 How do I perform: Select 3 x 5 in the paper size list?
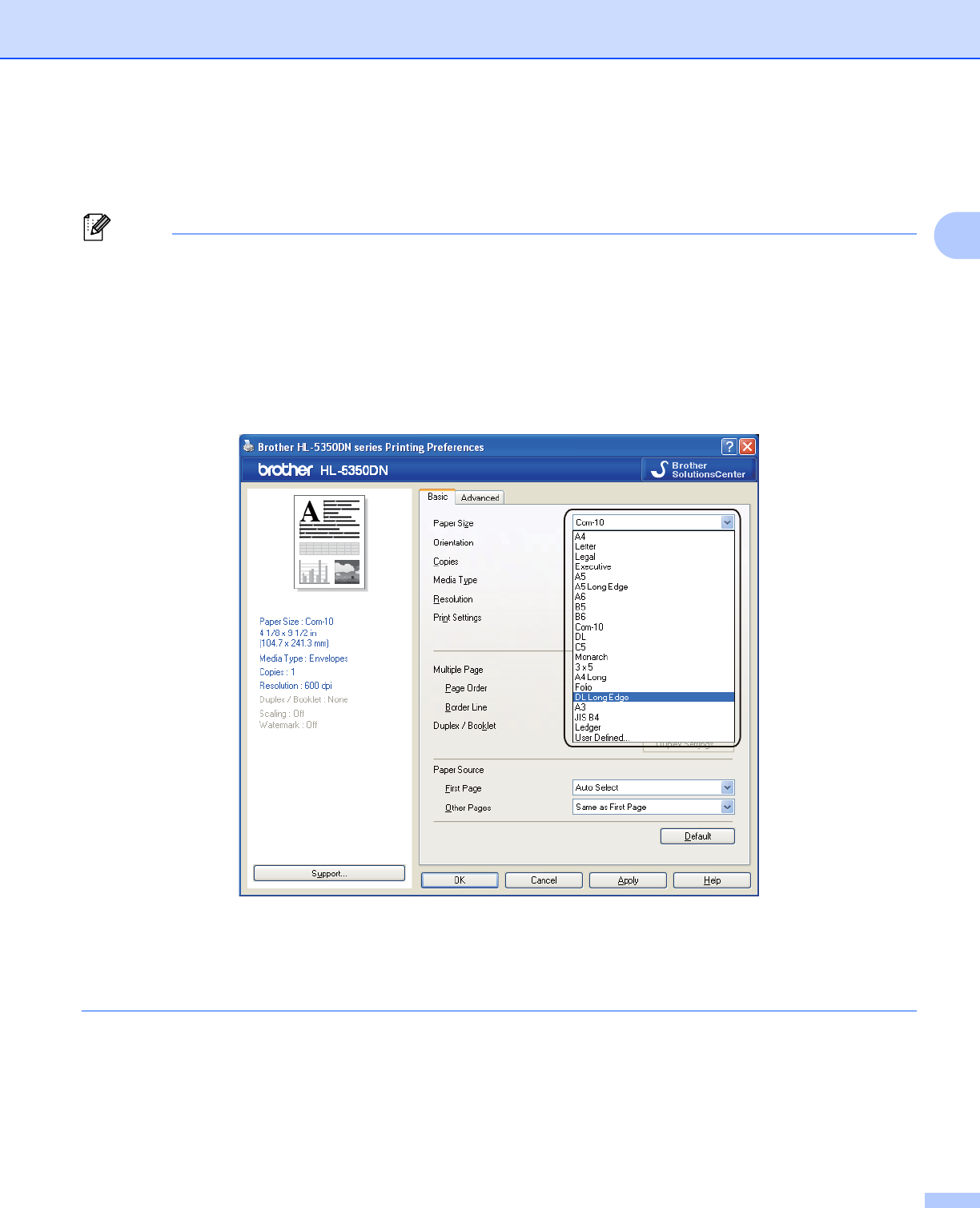pyautogui.click(x=653, y=667)
